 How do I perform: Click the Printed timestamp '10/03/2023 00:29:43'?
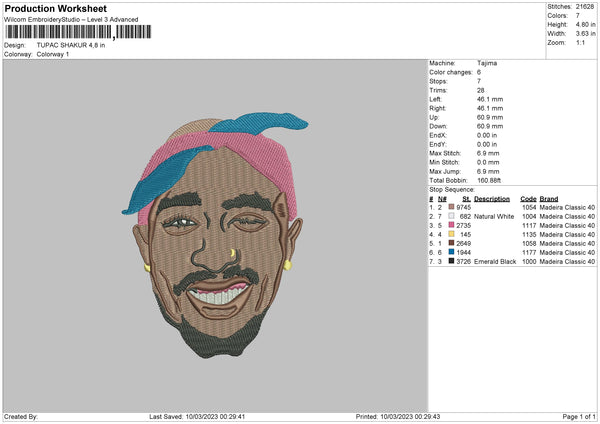pos(410,417)
